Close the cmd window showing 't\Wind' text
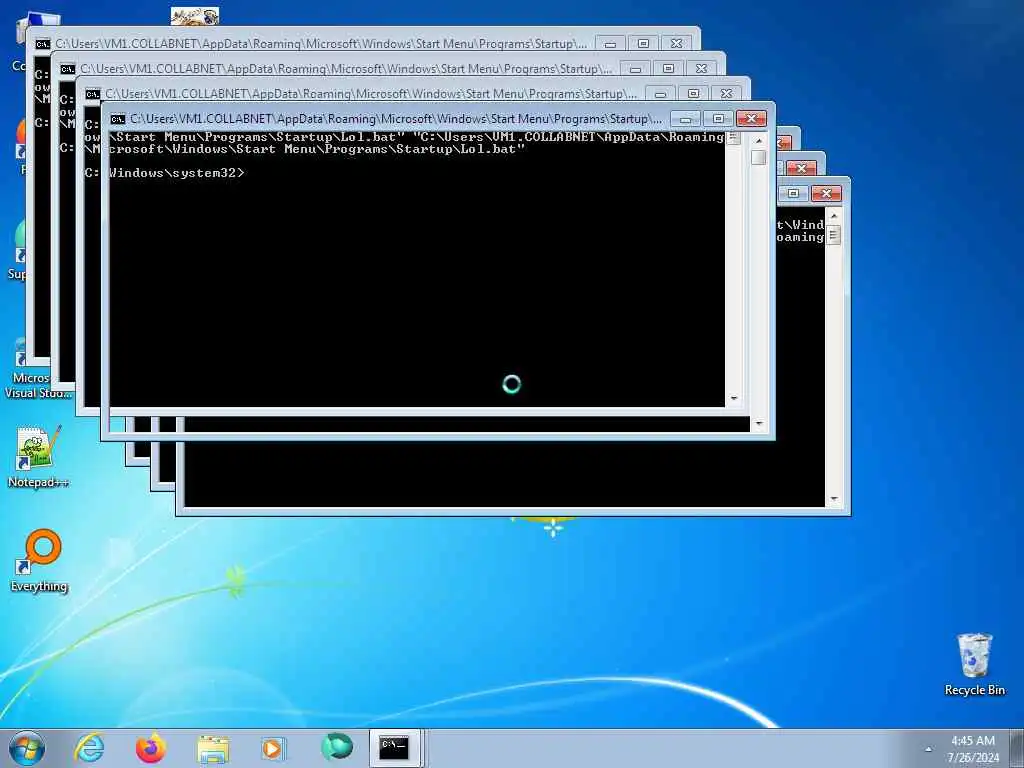The image size is (1024, 768). coord(826,193)
